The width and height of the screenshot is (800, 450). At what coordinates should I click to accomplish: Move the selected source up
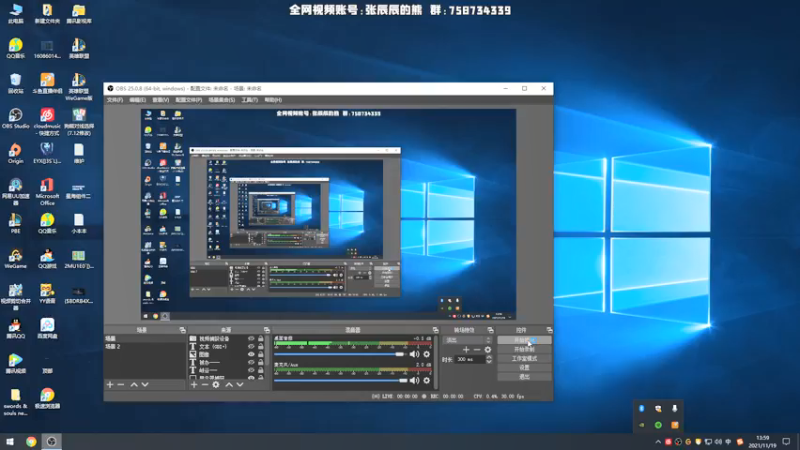coord(229,385)
